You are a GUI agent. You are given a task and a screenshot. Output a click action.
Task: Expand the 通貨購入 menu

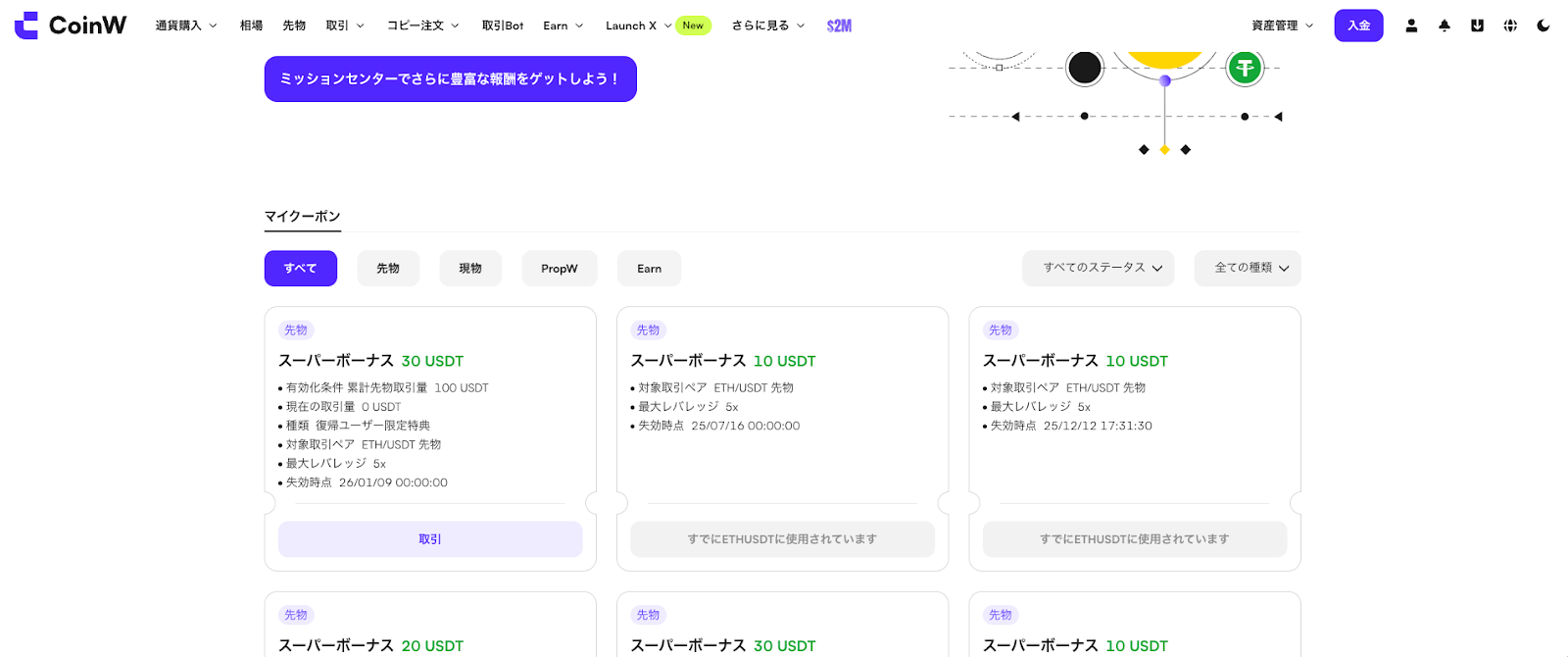tap(186, 25)
